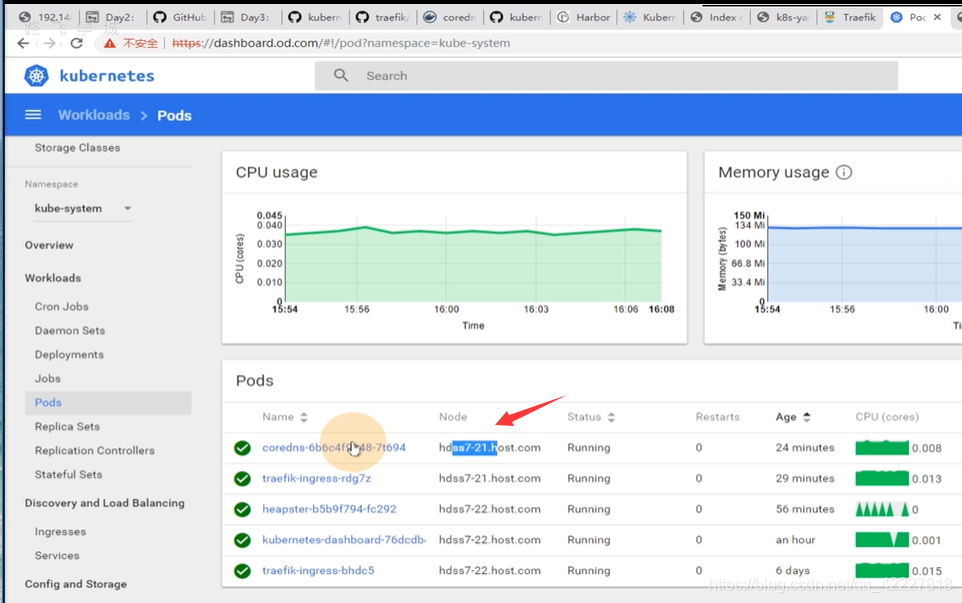Screen dimensions: 962x603
Task: Click green status check for traefik-ingress-rdg7z
Action: pyautogui.click(x=242, y=478)
